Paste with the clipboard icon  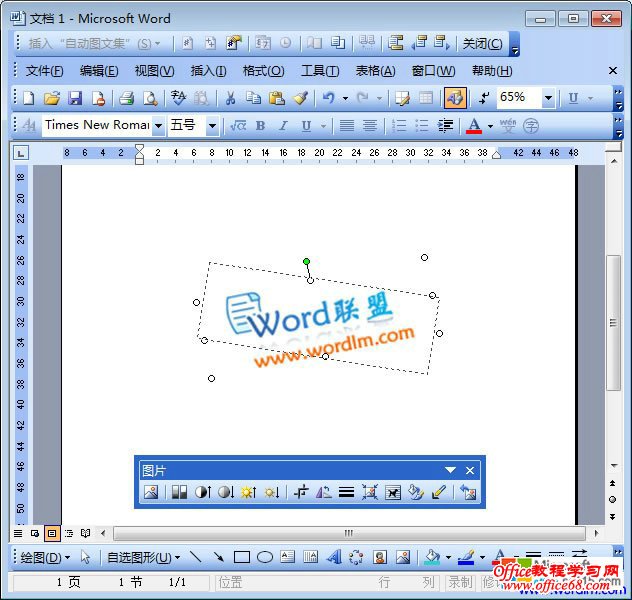tap(277, 98)
